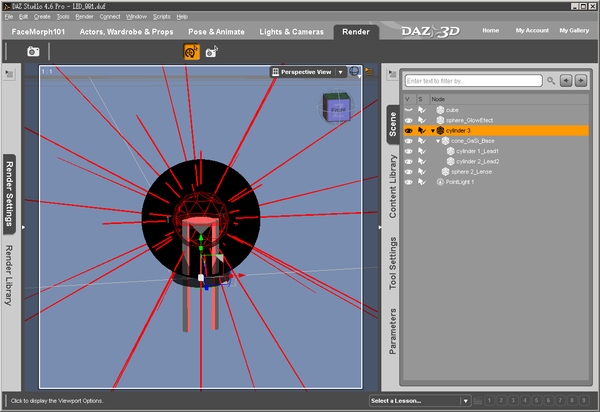Toggle selectability of cylinder 3 node
Viewport: 600px width, 412px height.
pyautogui.click(x=422, y=131)
